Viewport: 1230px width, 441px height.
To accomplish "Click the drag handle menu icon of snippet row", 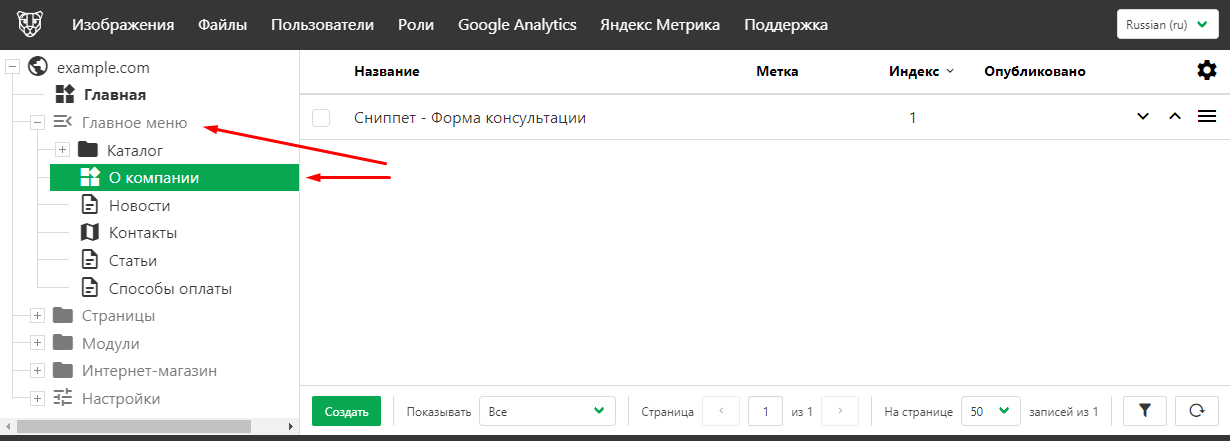I will click(1207, 117).
